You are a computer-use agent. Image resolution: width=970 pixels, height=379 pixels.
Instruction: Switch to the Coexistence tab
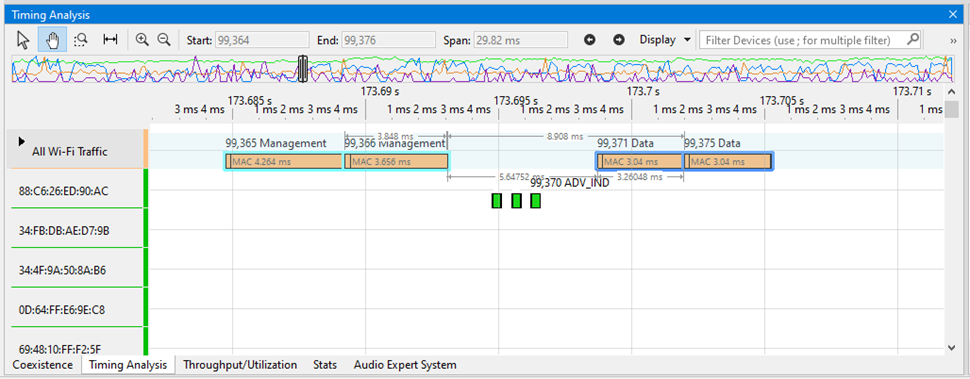(x=43, y=365)
